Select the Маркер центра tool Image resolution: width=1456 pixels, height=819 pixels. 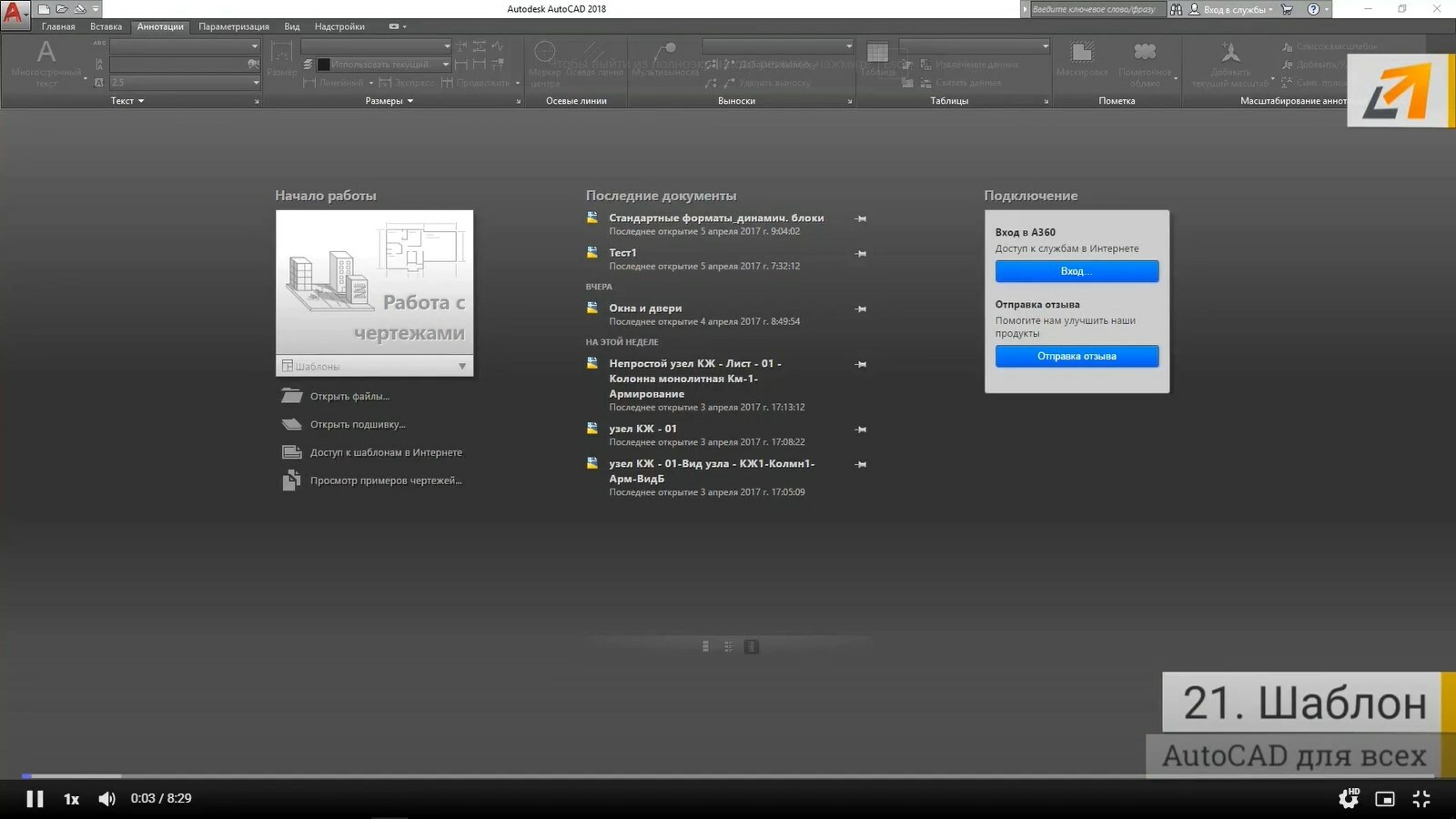tap(544, 64)
